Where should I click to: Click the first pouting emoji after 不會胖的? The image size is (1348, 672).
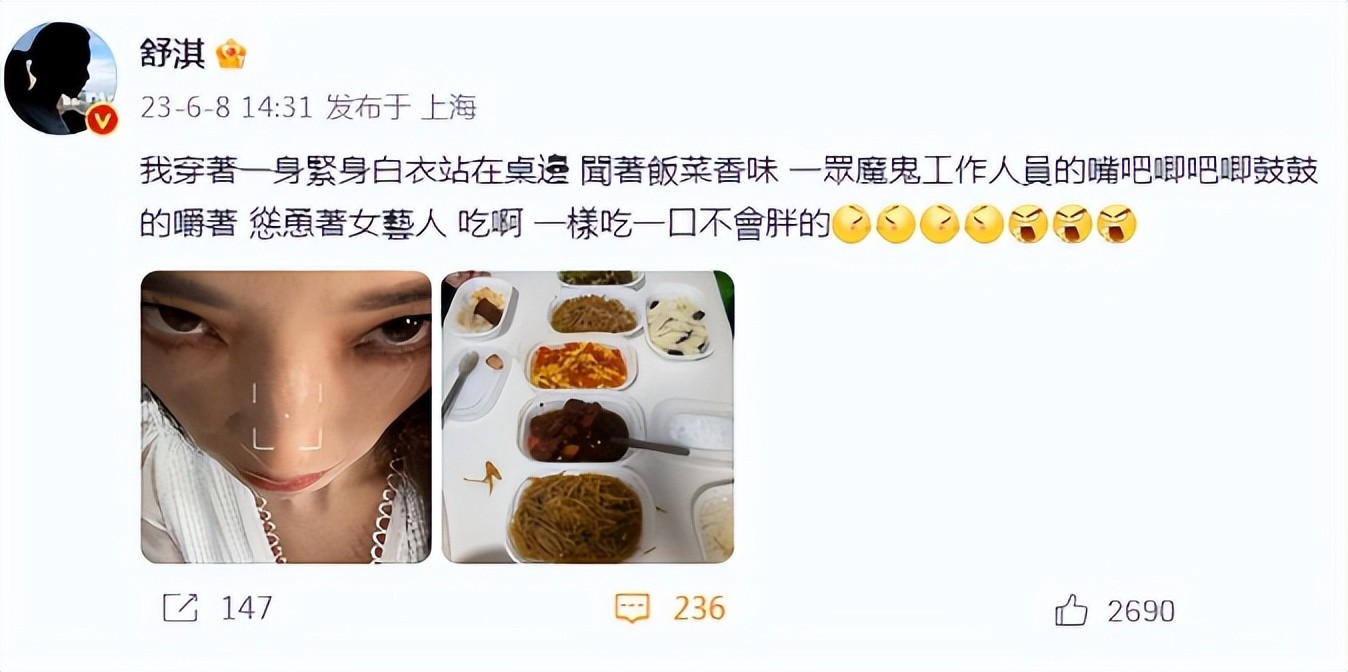coord(852,224)
